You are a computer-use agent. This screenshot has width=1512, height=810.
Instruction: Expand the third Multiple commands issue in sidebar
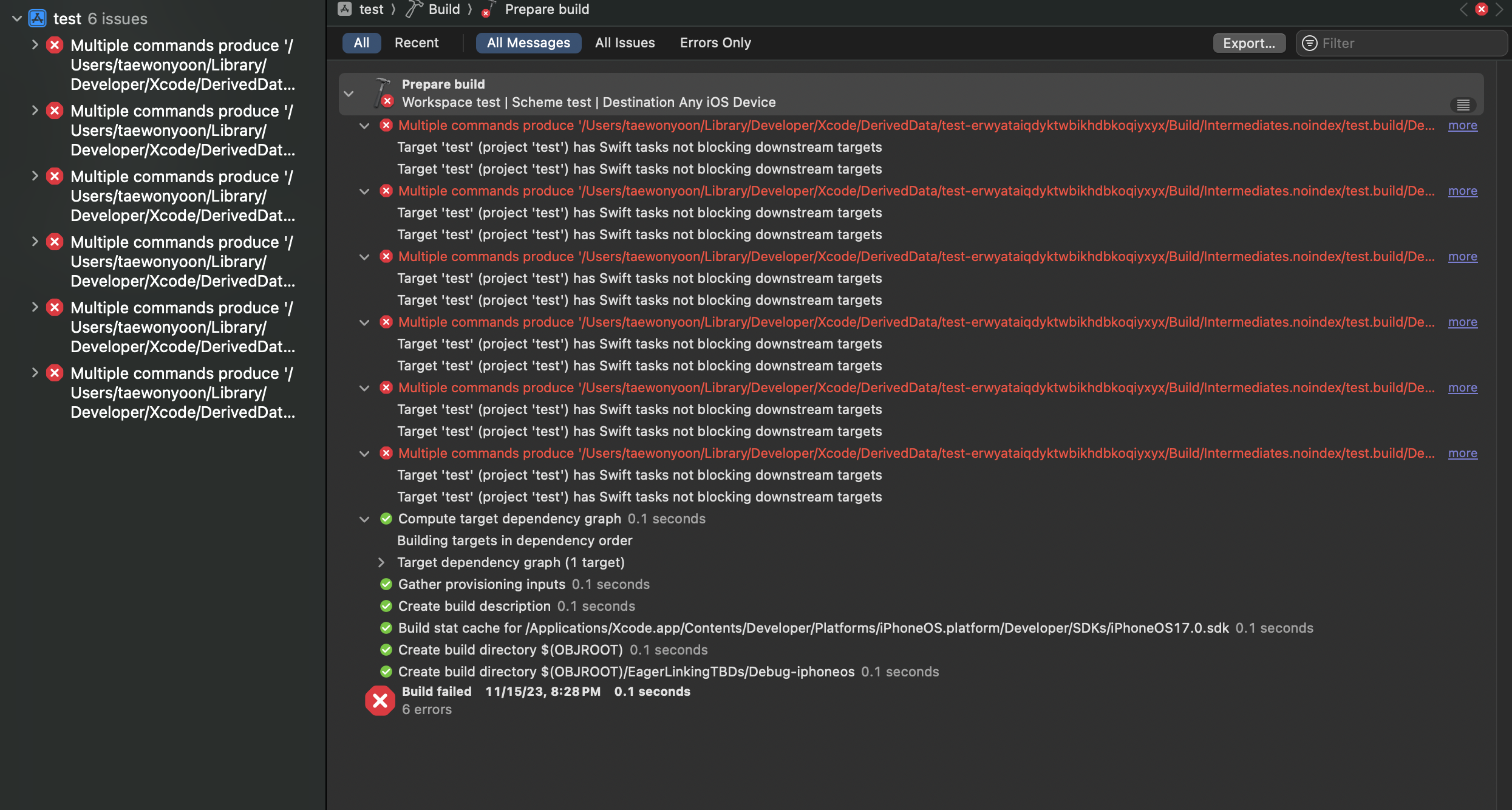[35, 176]
